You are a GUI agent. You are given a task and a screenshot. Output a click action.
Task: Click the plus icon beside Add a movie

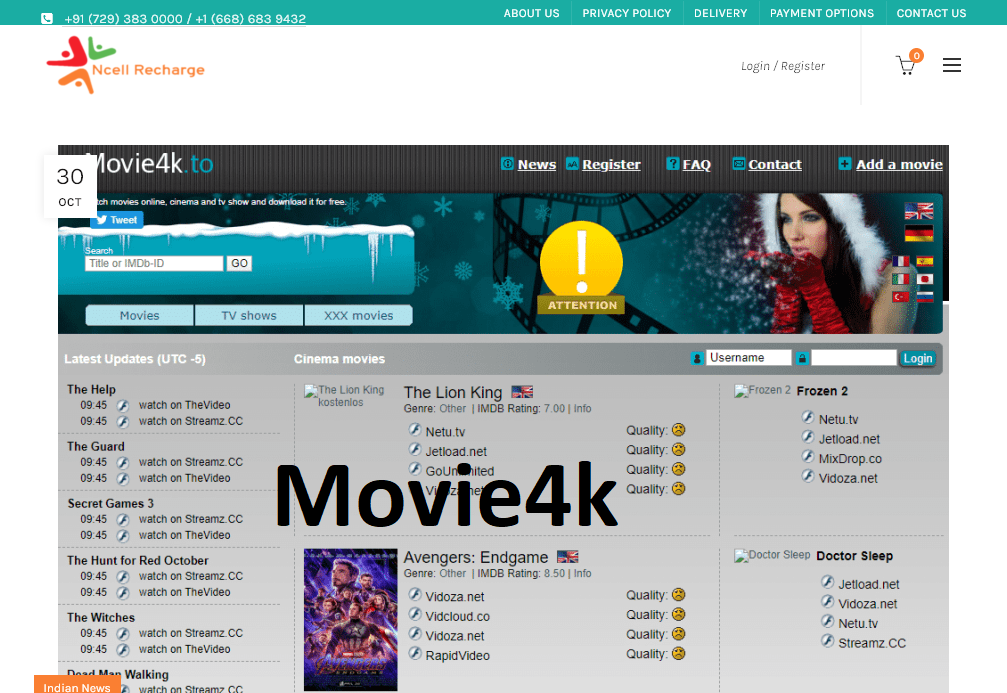[845, 164]
